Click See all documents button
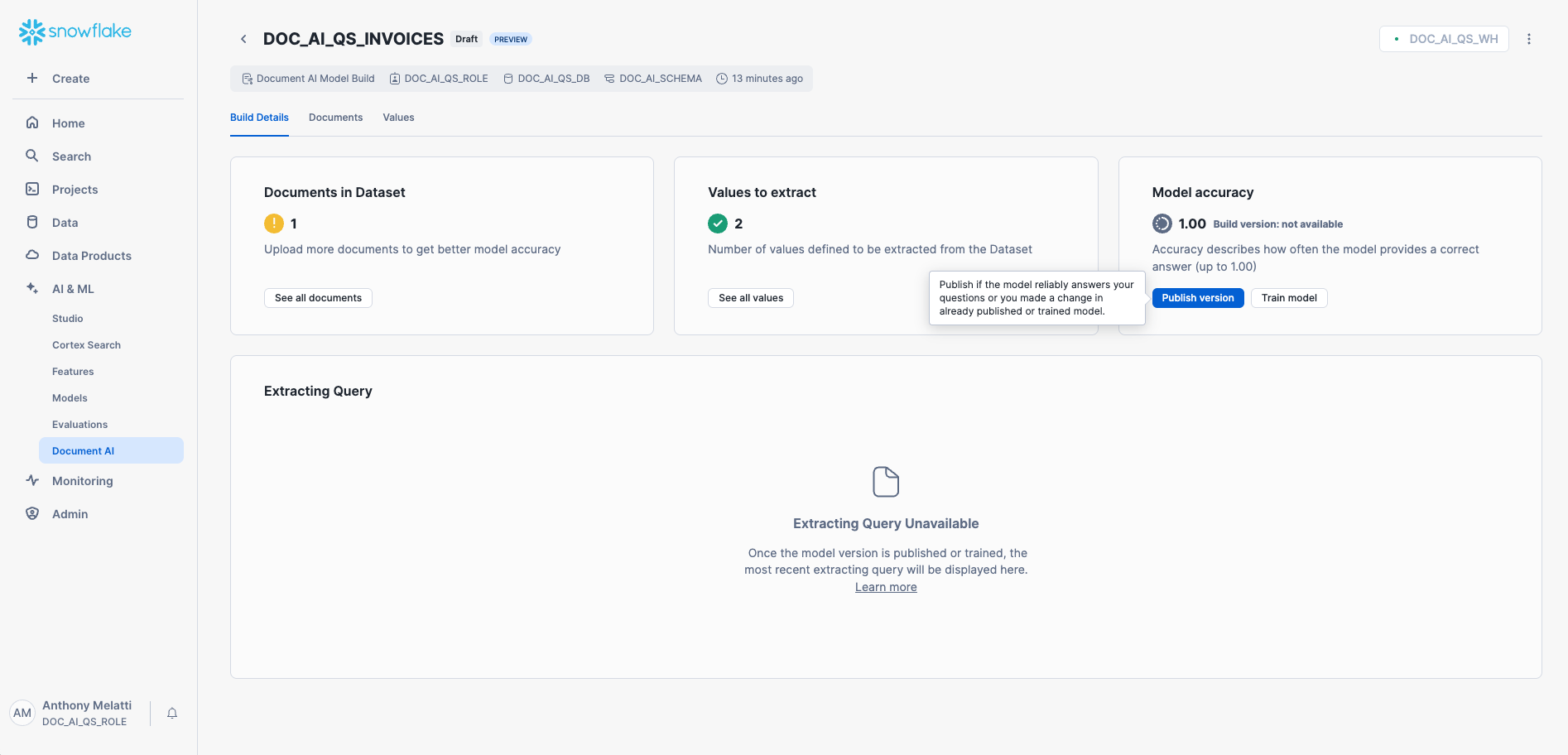Viewport: 1568px width, 755px height. [x=318, y=298]
